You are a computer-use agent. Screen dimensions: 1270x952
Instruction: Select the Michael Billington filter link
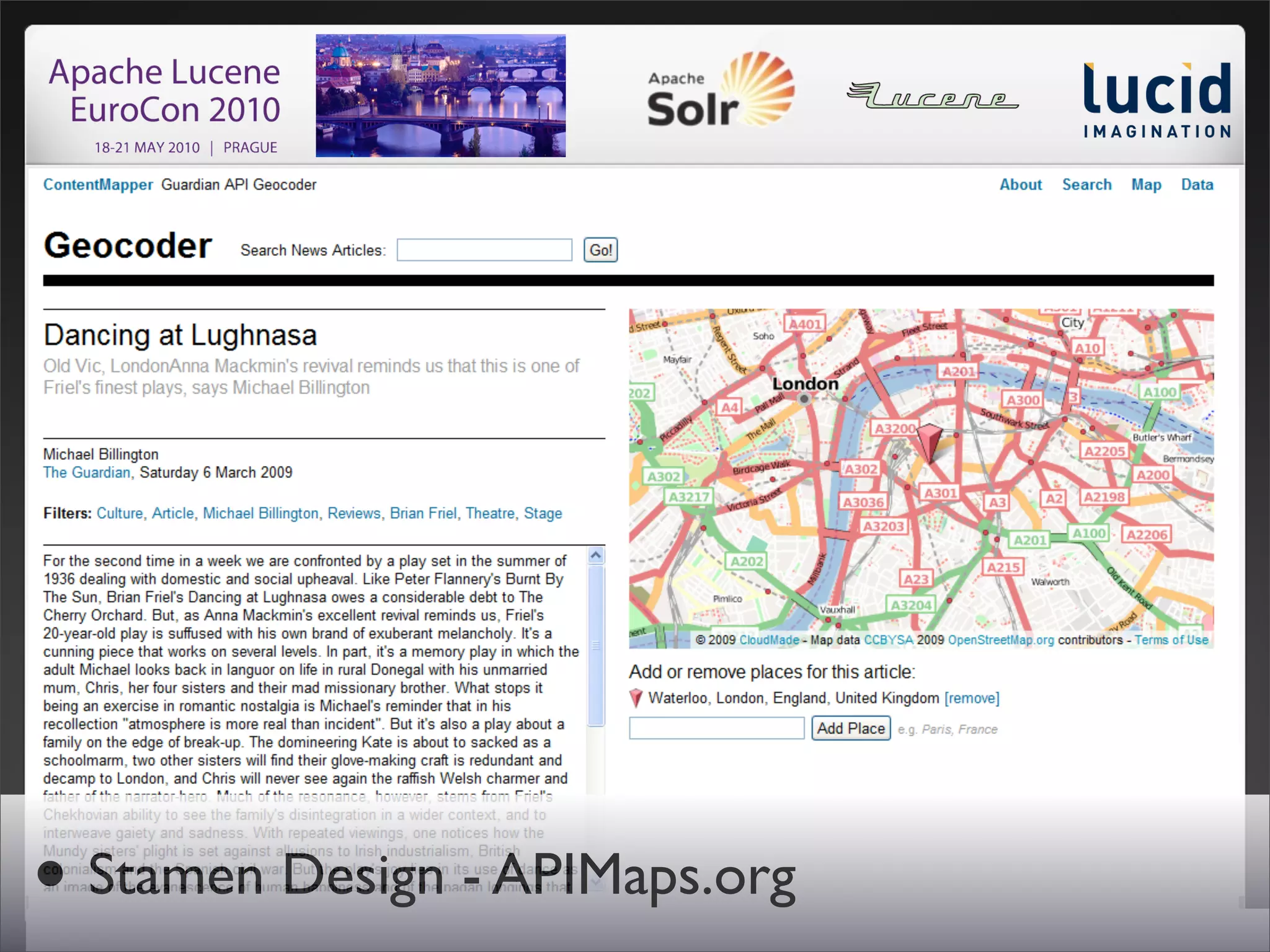pyautogui.click(x=260, y=513)
